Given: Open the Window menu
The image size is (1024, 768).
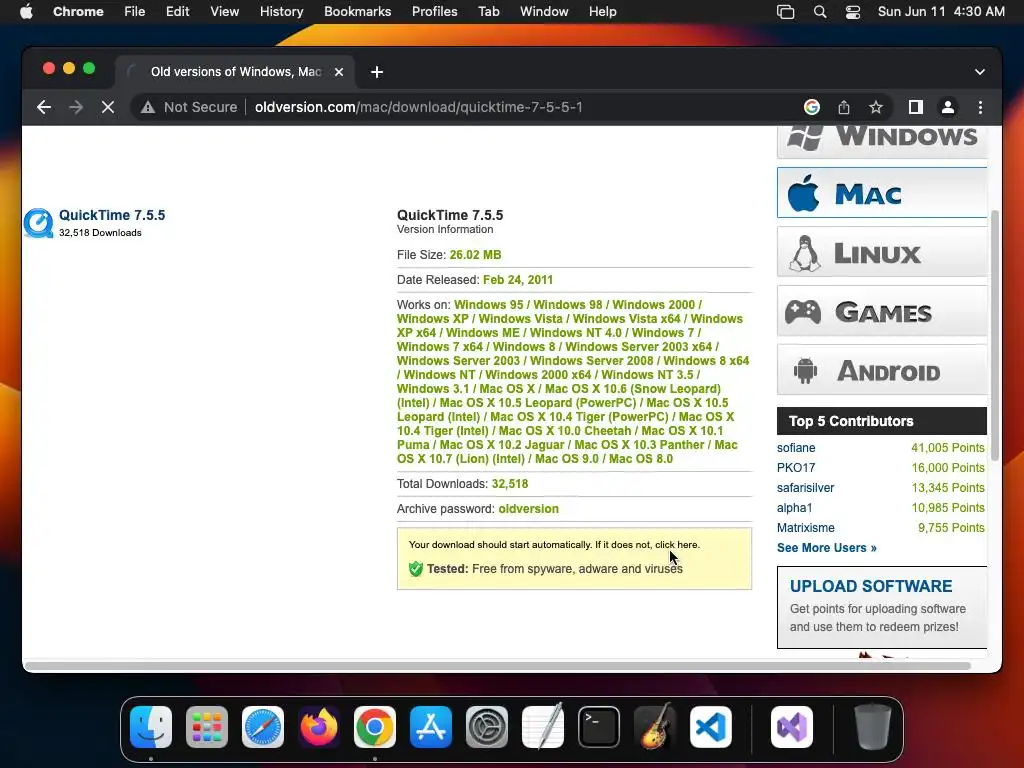Looking at the screenshot, I should (544, 11).
